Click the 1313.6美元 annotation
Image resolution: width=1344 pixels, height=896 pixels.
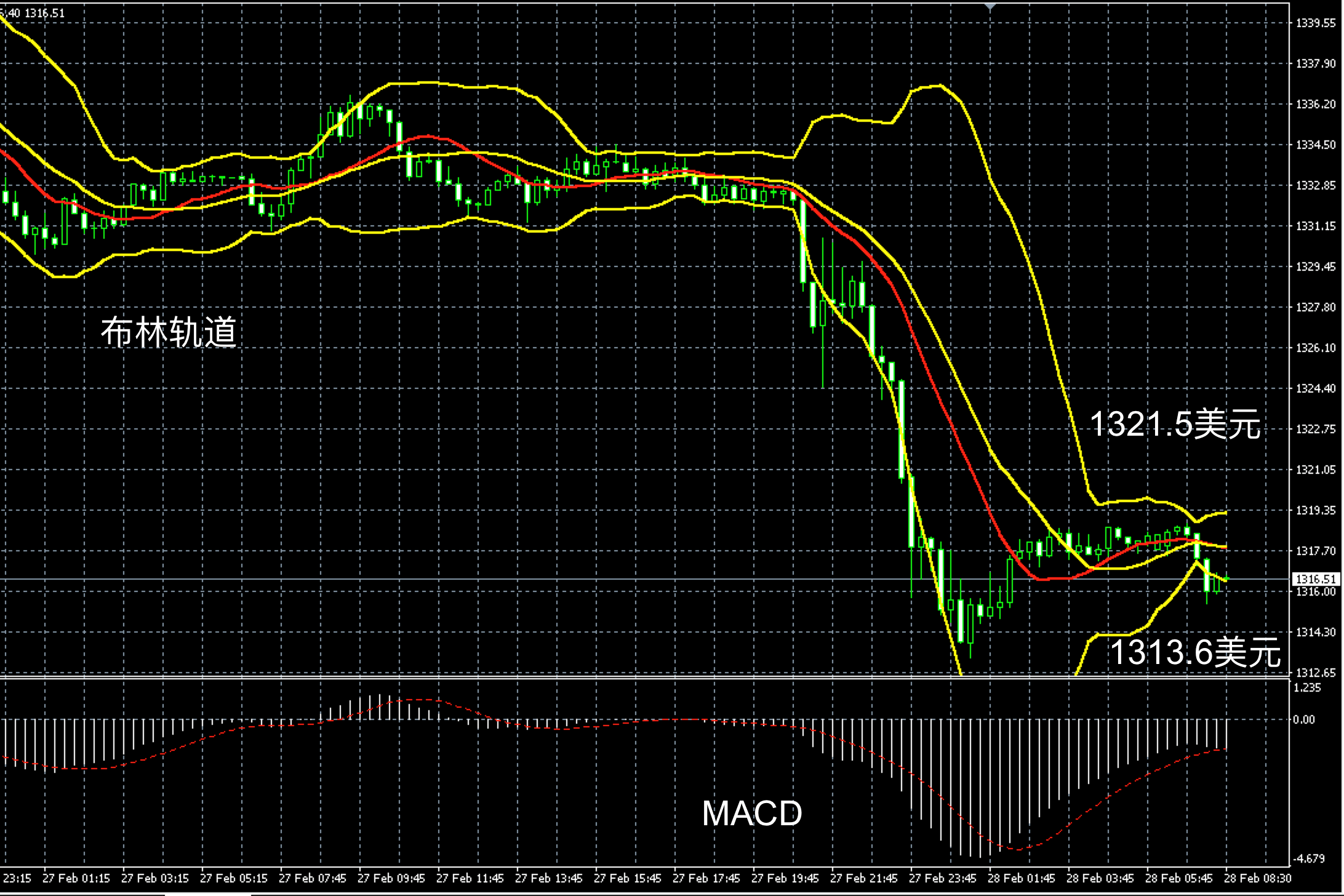1194,652
